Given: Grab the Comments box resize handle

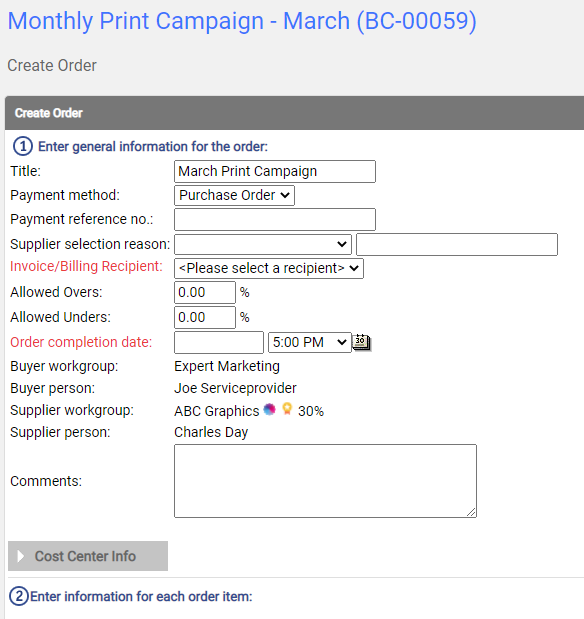Looking at the screenshot, I should point(471,512).
